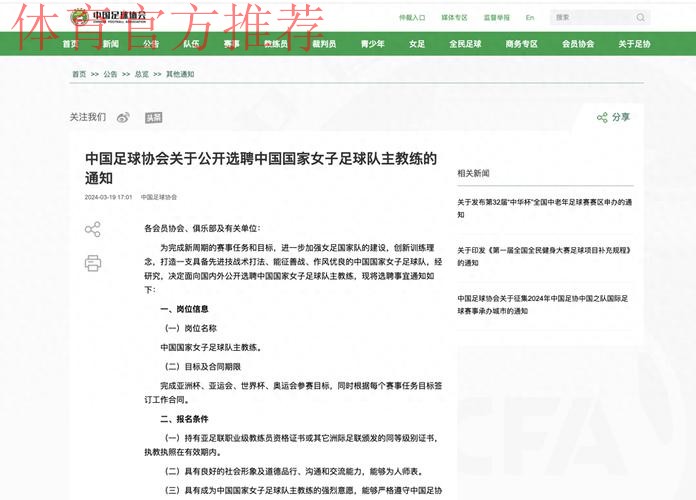Click the share icon left of article
Screen dimensions: 696x500
click(93, 230)
